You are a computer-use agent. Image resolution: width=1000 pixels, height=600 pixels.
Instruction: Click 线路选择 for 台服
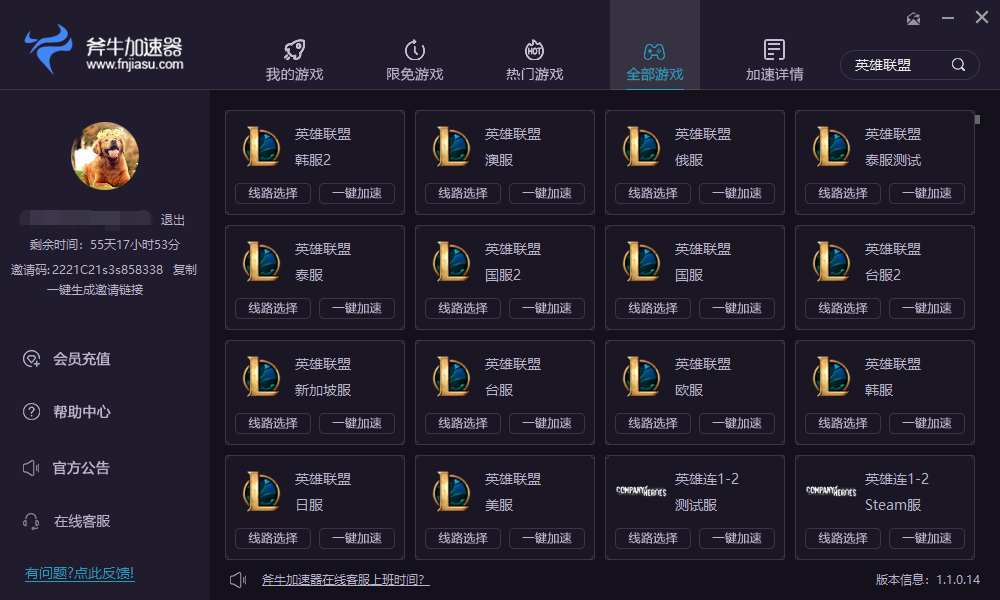[x=463, y=423]
